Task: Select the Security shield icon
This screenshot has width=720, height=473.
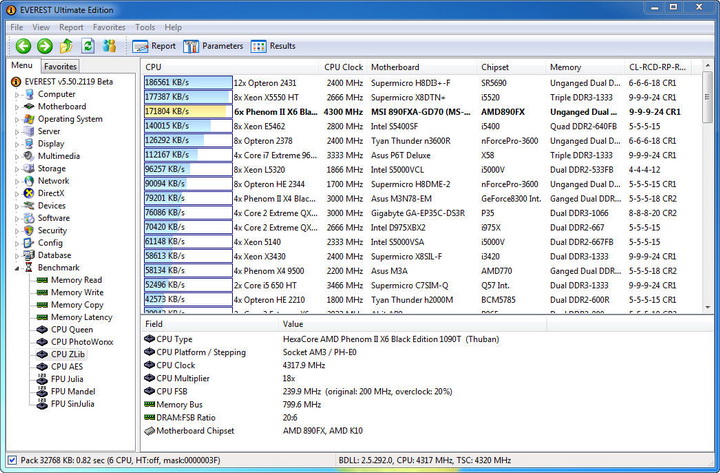Action: tap(29, 231)
